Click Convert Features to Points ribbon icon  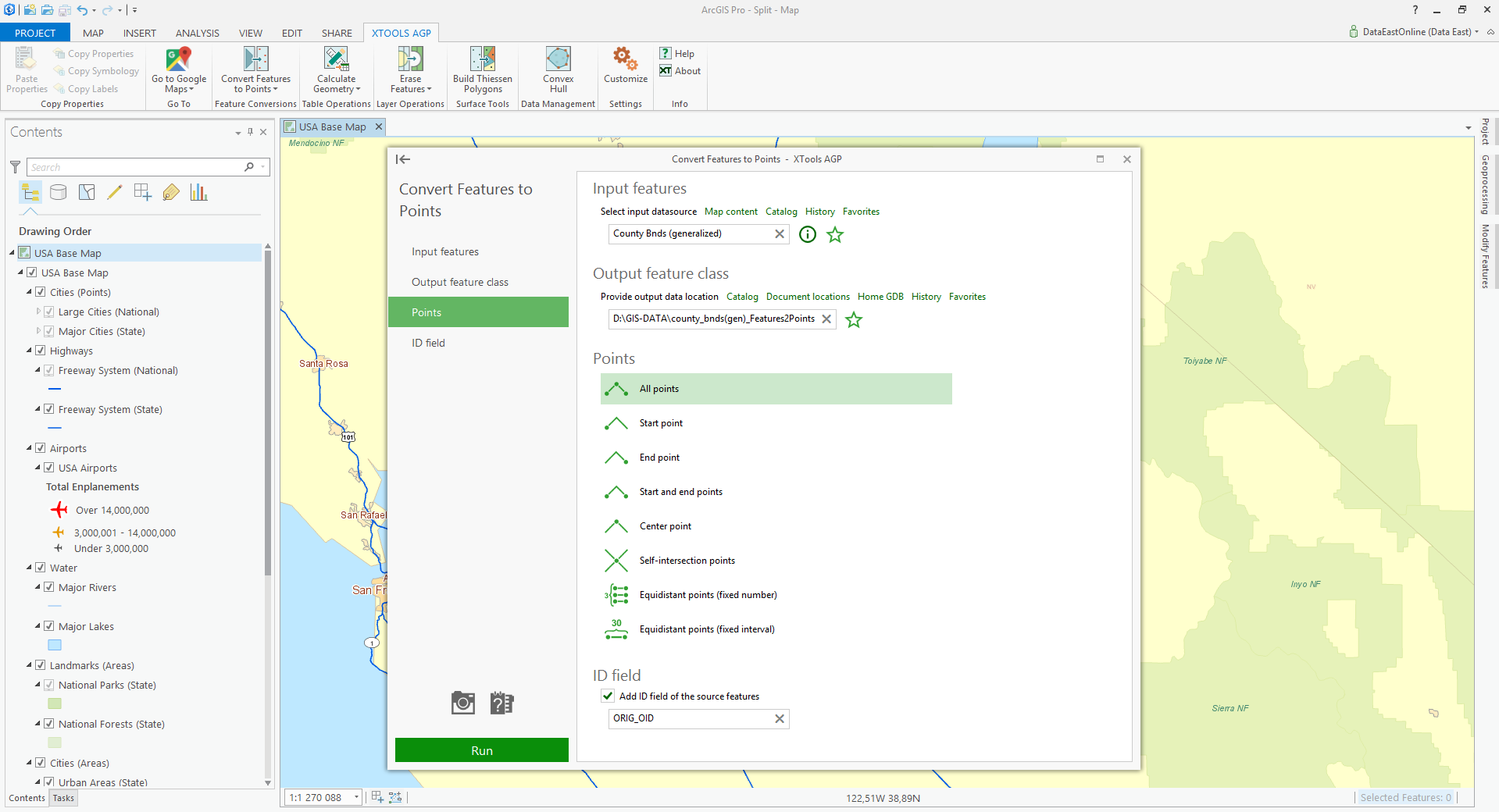point(256,59)
